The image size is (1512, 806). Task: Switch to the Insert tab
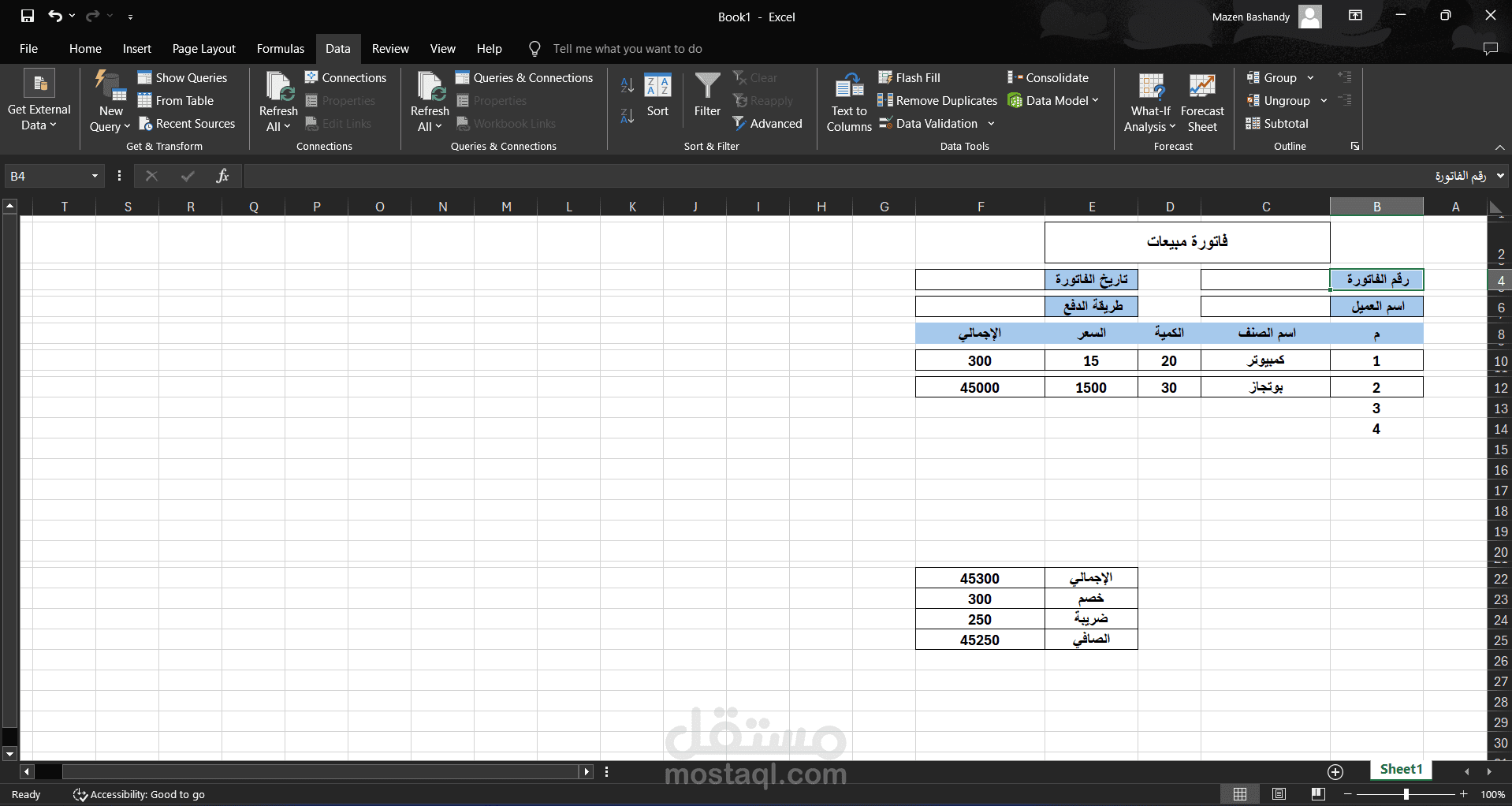point(136,49)
